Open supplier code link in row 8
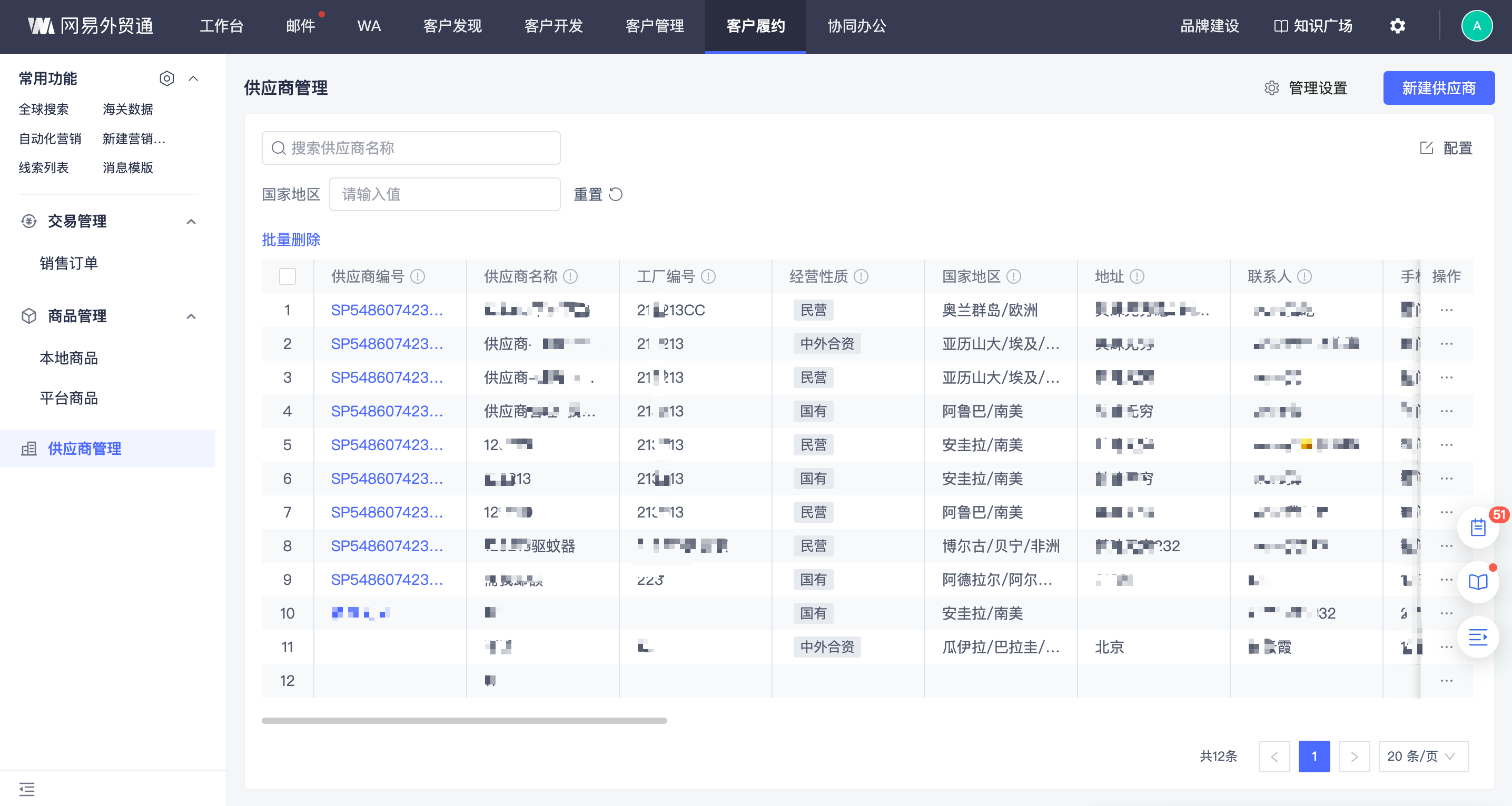 click(387, 545)
